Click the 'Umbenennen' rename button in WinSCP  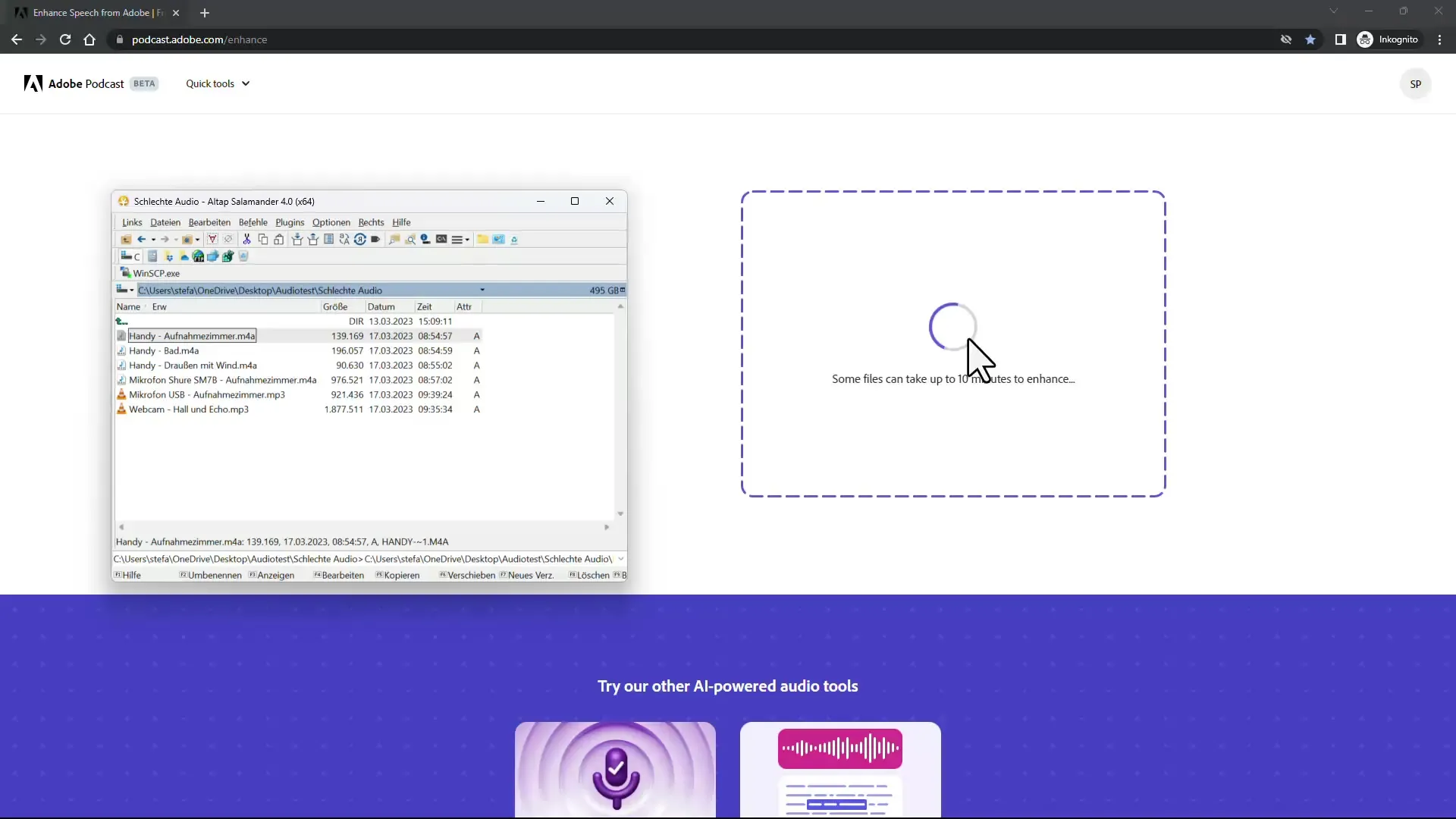(214, 575)
